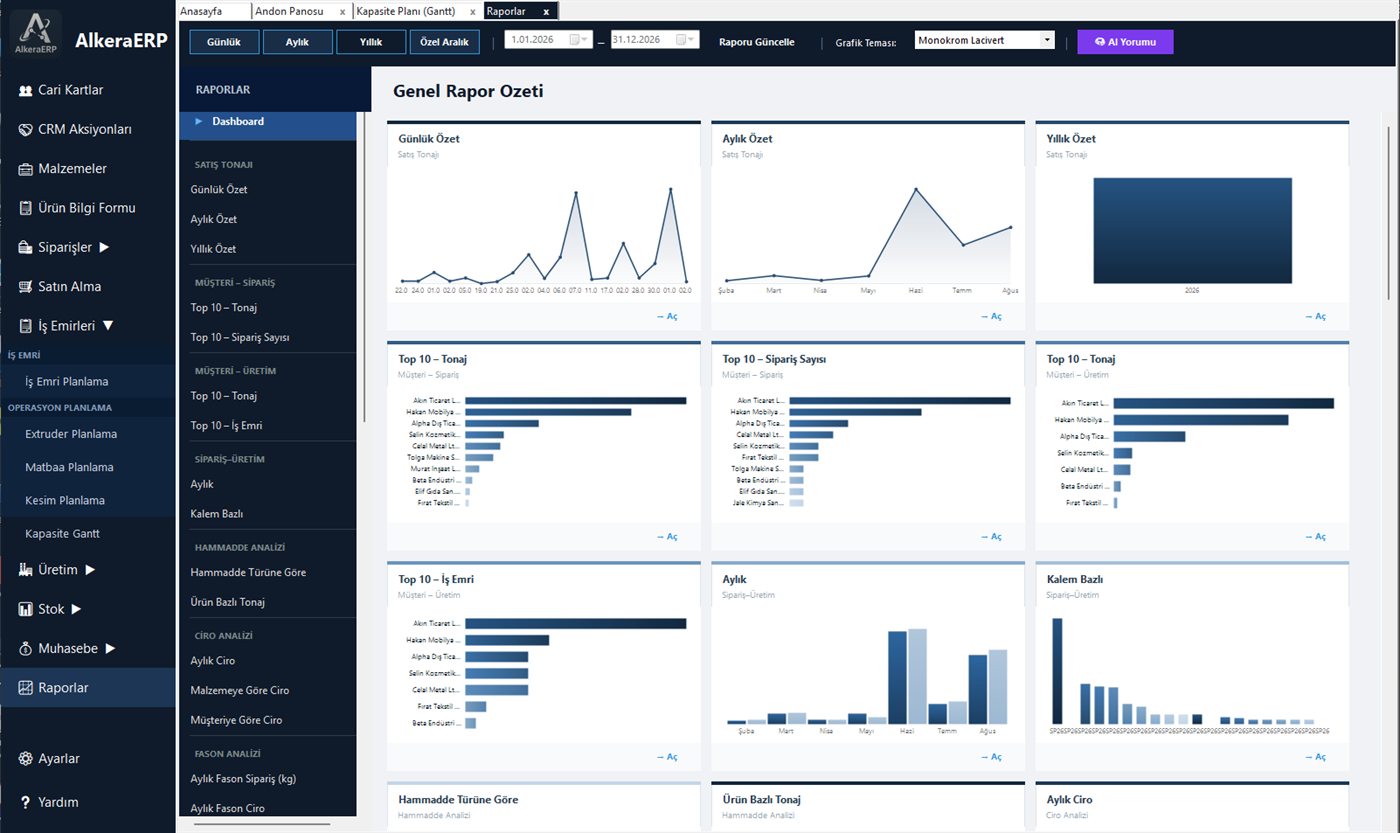Click the Üretim factory icon
This screenshot has height=833, width=1400.
pyautogui.click(x=26, y=570)
